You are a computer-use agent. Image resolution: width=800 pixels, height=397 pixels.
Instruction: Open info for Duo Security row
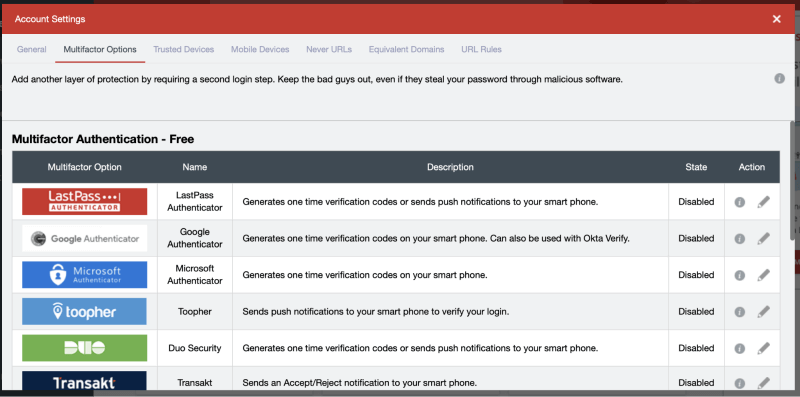tap(740, 349)
